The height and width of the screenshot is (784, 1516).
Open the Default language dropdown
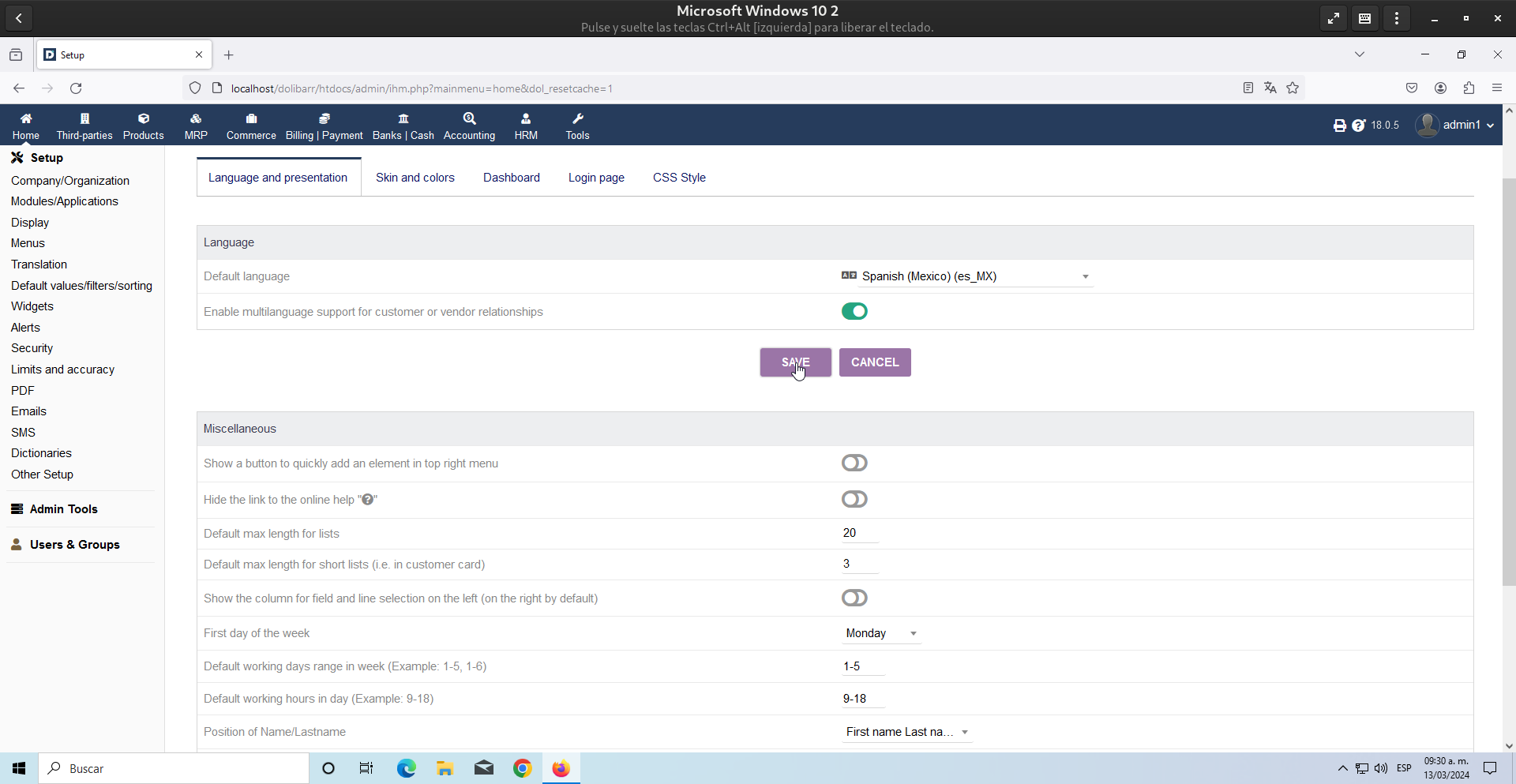pyautogui.click(x=966, y=276)
